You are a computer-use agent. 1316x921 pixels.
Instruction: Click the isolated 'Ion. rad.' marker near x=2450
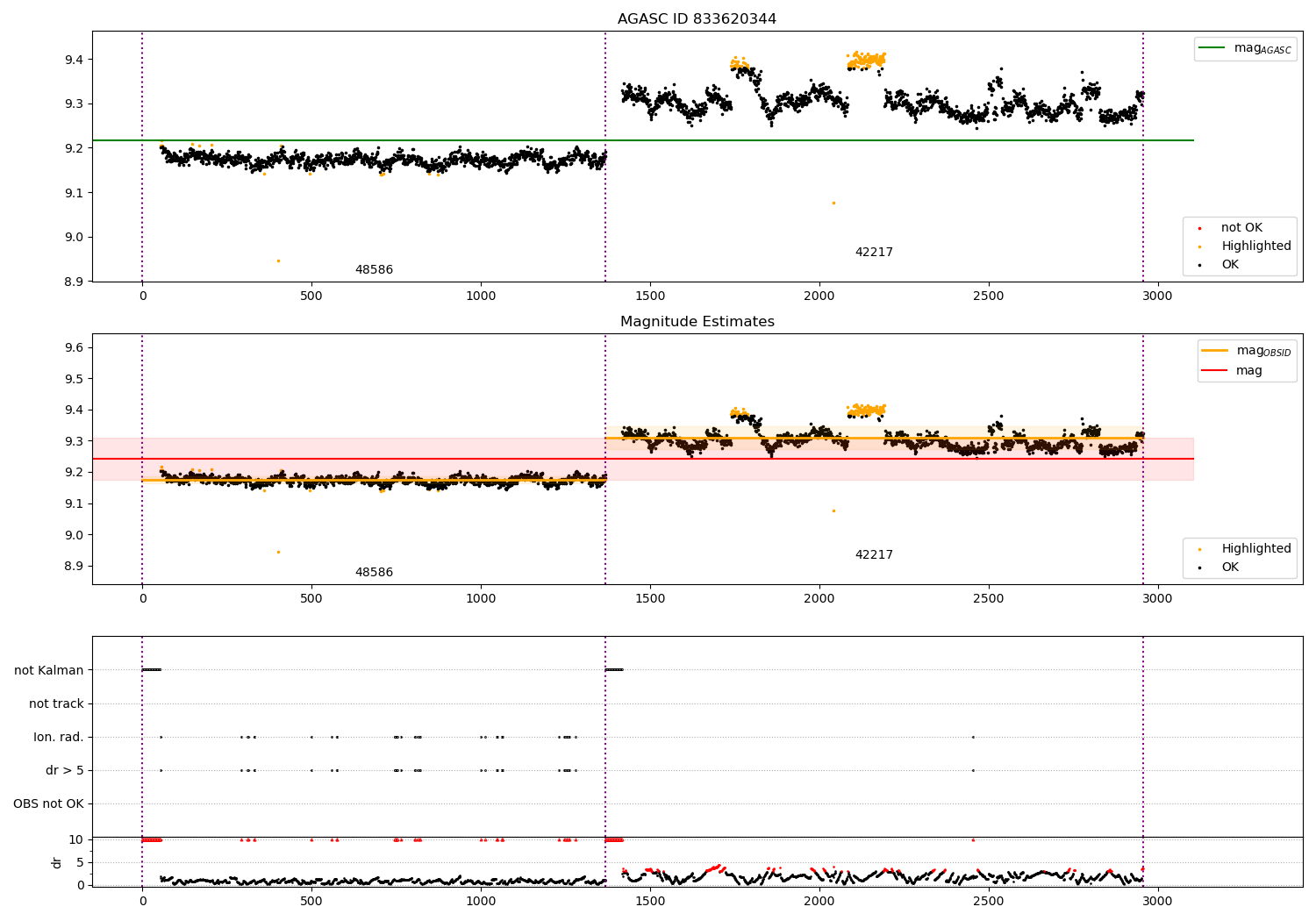pyautogui.click(x=973, y=737)
